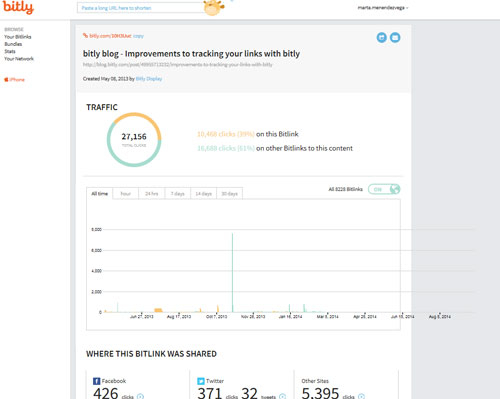Click the arrow icon next to Other Sites clicks
The height and width of the screenshot is (399, 500).
(361, 396)
